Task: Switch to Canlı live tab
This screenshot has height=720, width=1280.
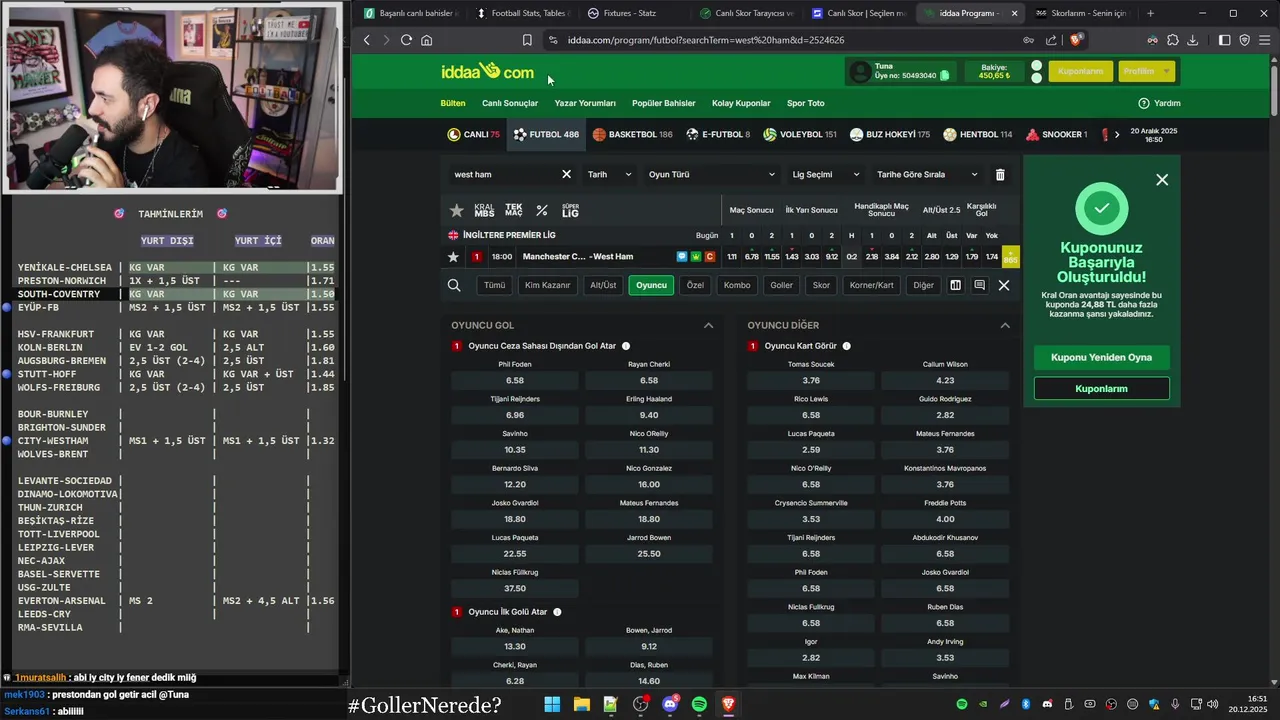Action: (473, 134)
